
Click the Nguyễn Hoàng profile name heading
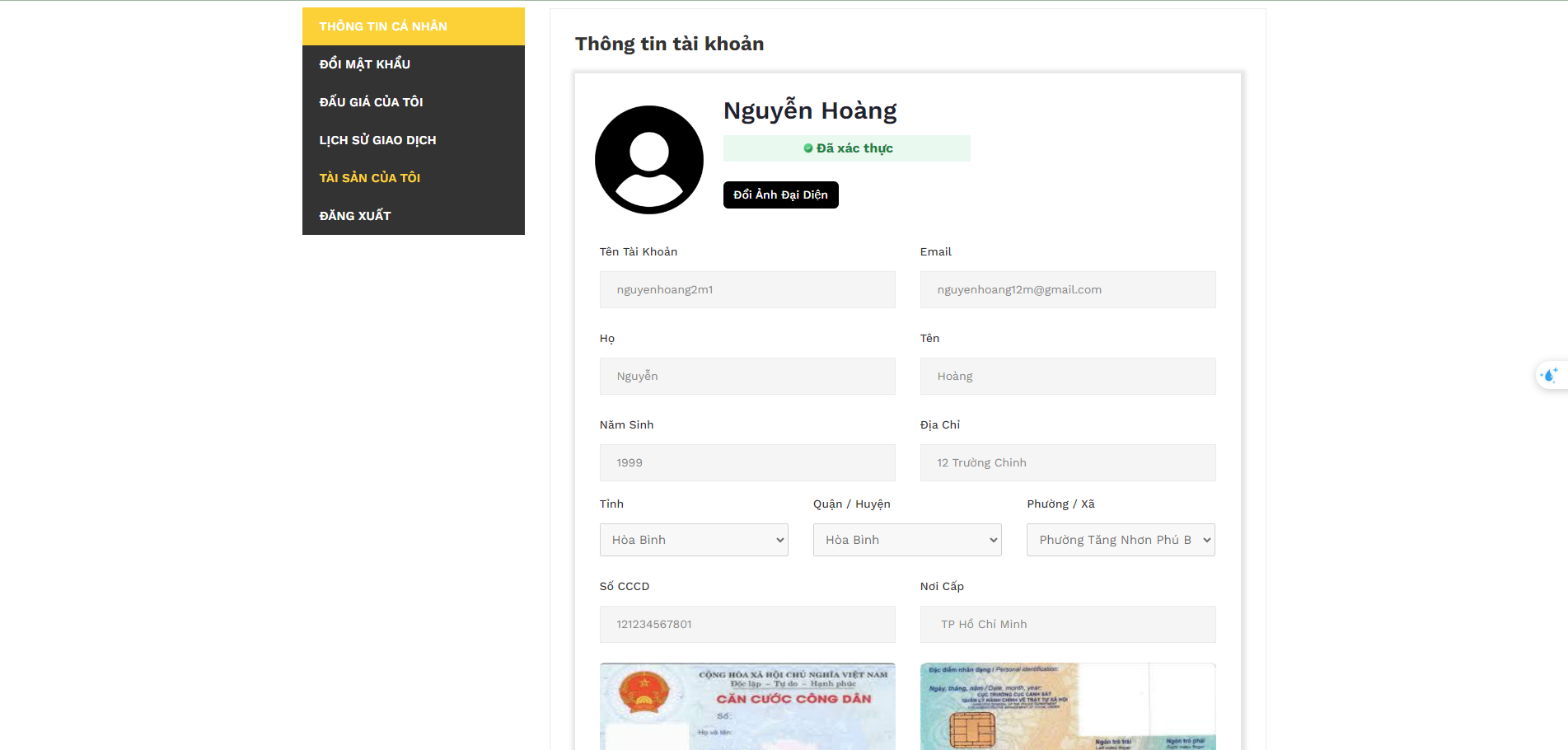click(810, 111)
